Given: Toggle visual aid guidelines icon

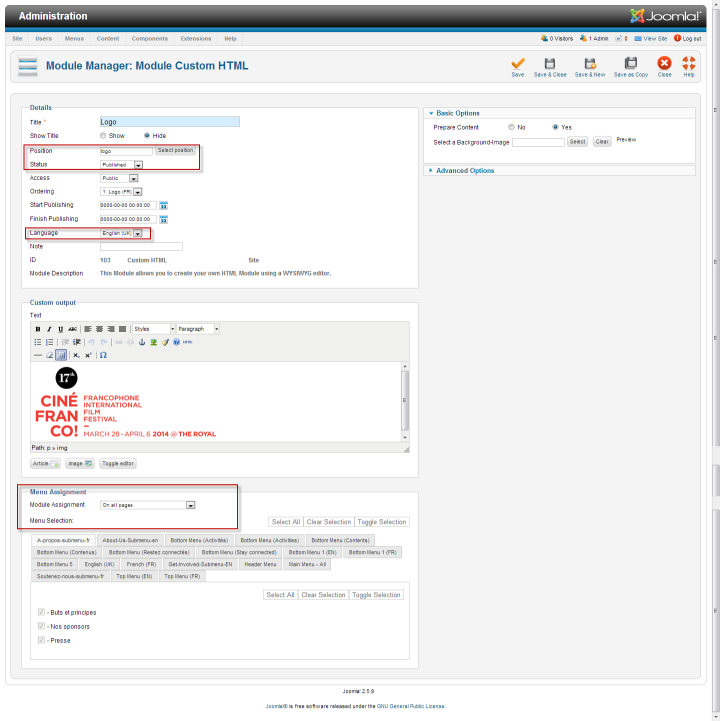Looking at the screenshot, I should click(x=61, y=355).
